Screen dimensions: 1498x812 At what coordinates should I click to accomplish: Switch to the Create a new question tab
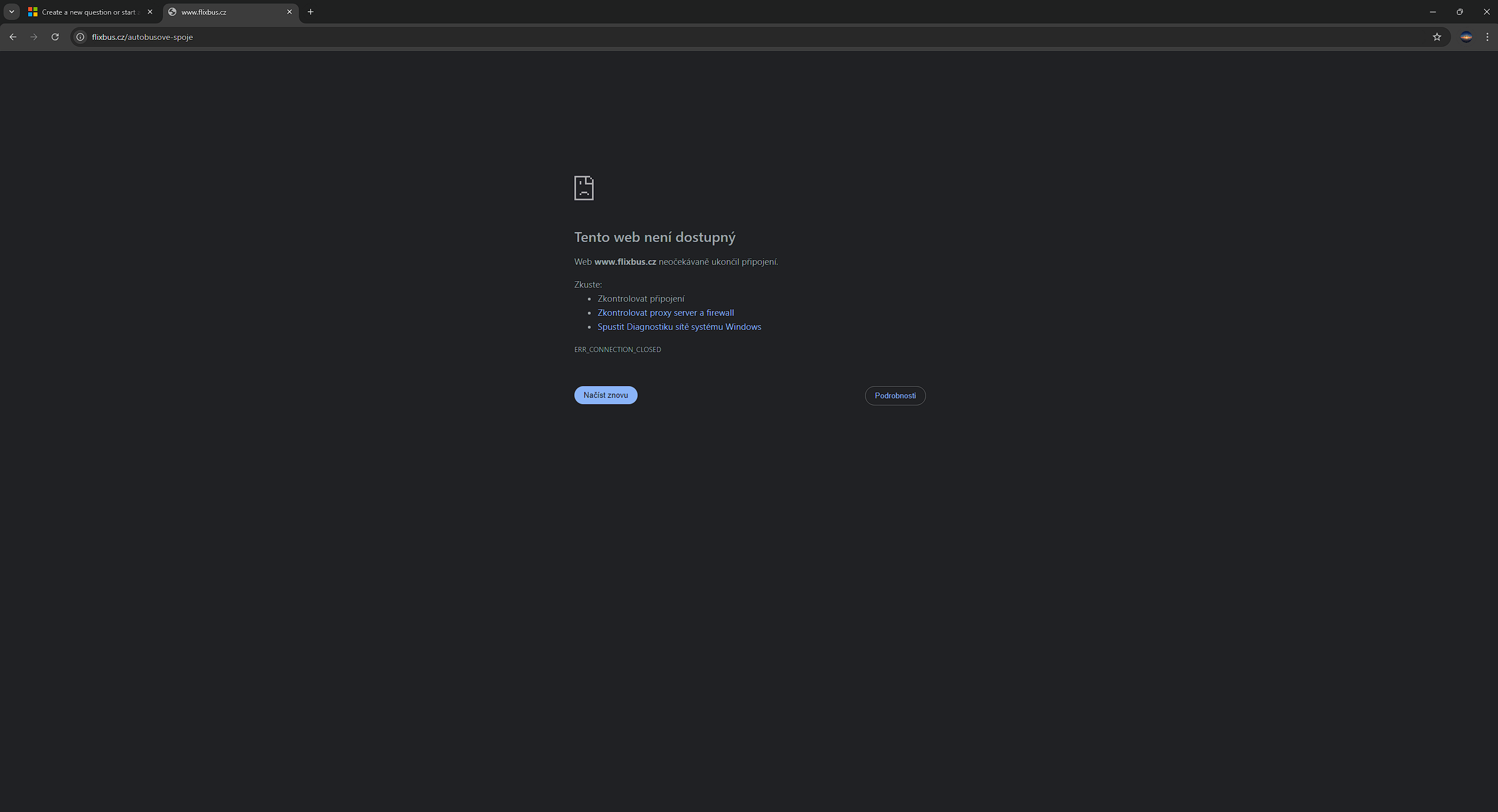click(88, 12)
